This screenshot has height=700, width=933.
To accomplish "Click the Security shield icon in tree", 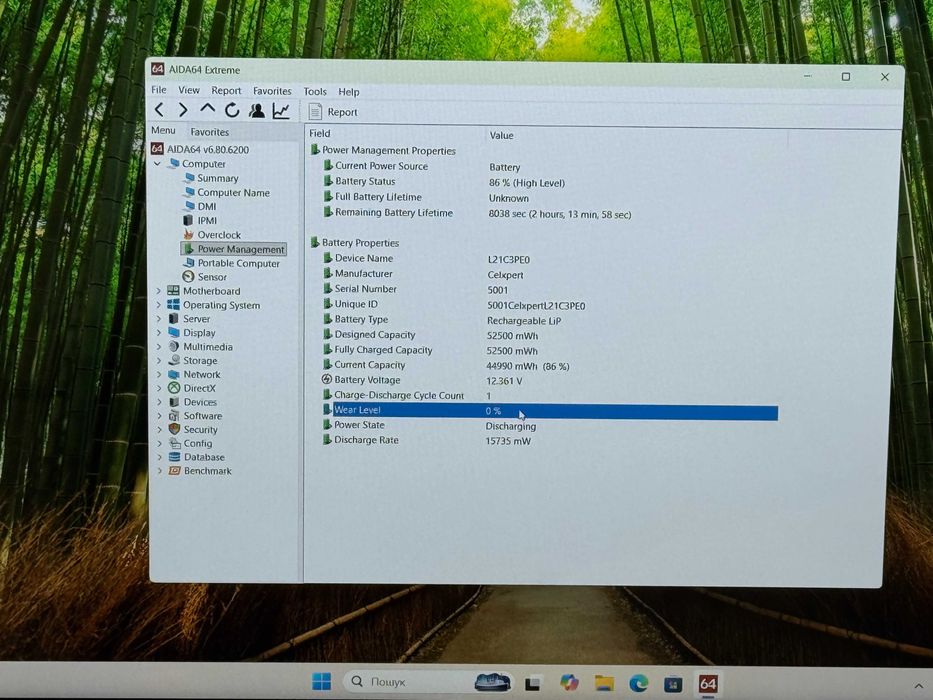I will point(174,429).
